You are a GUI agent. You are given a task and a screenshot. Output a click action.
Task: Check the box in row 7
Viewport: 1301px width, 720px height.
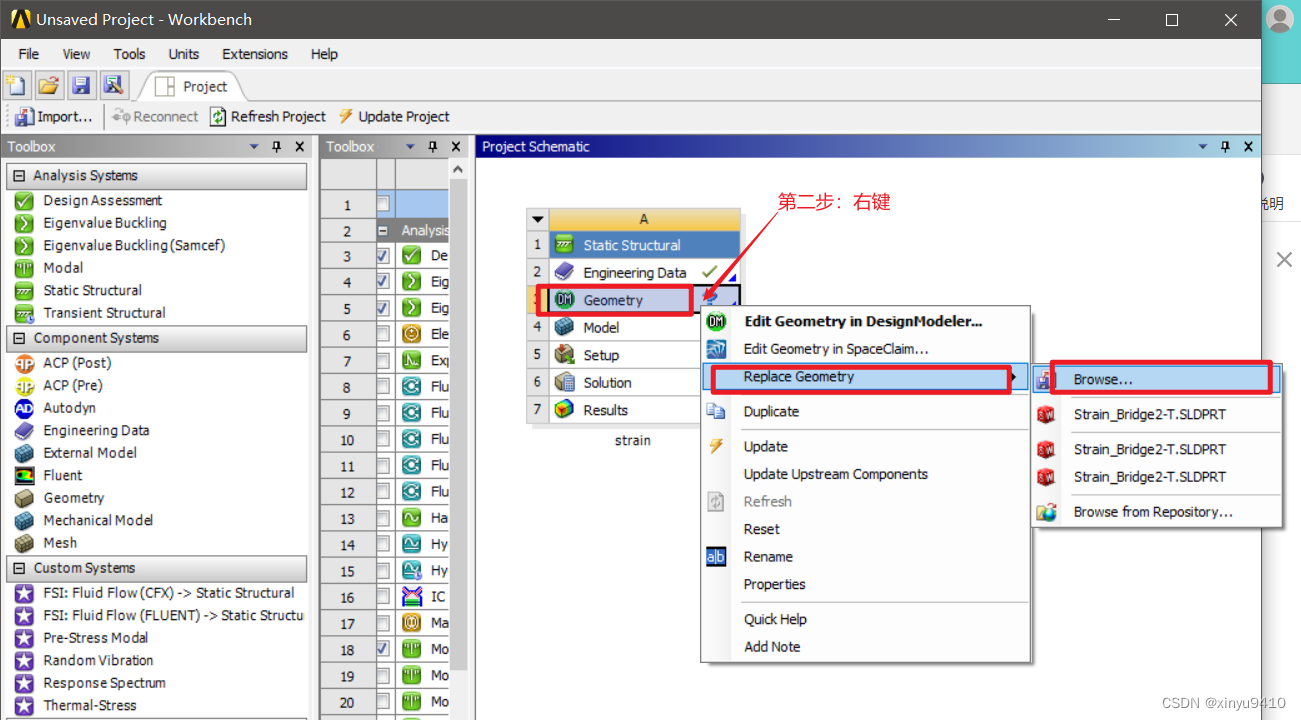click(383, 360)
